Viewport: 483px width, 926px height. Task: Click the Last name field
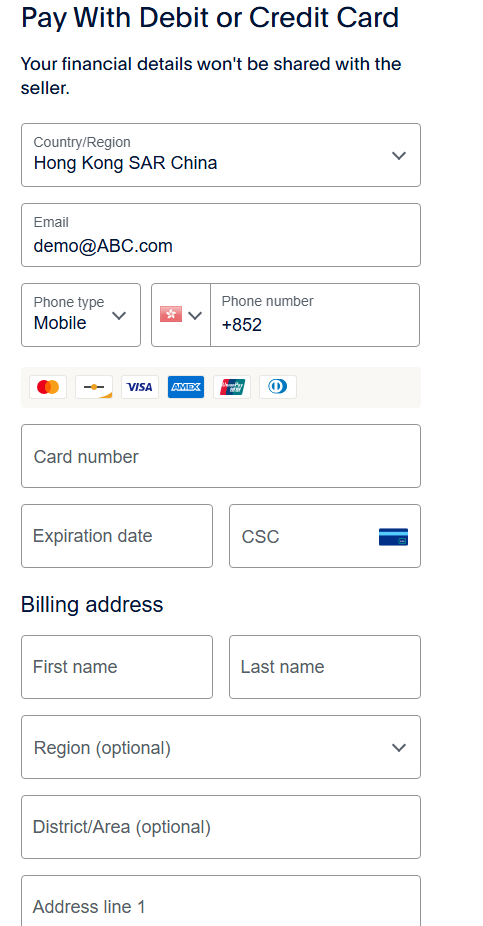(325, 667)
